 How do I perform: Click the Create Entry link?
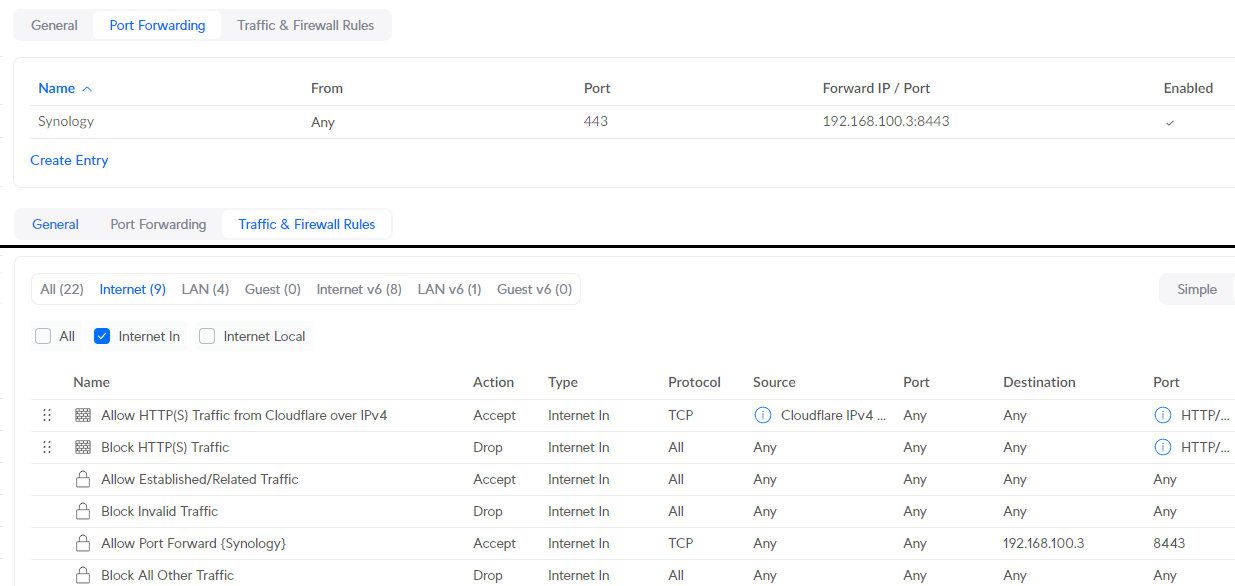pyautogui.click(x=69, y=160)
